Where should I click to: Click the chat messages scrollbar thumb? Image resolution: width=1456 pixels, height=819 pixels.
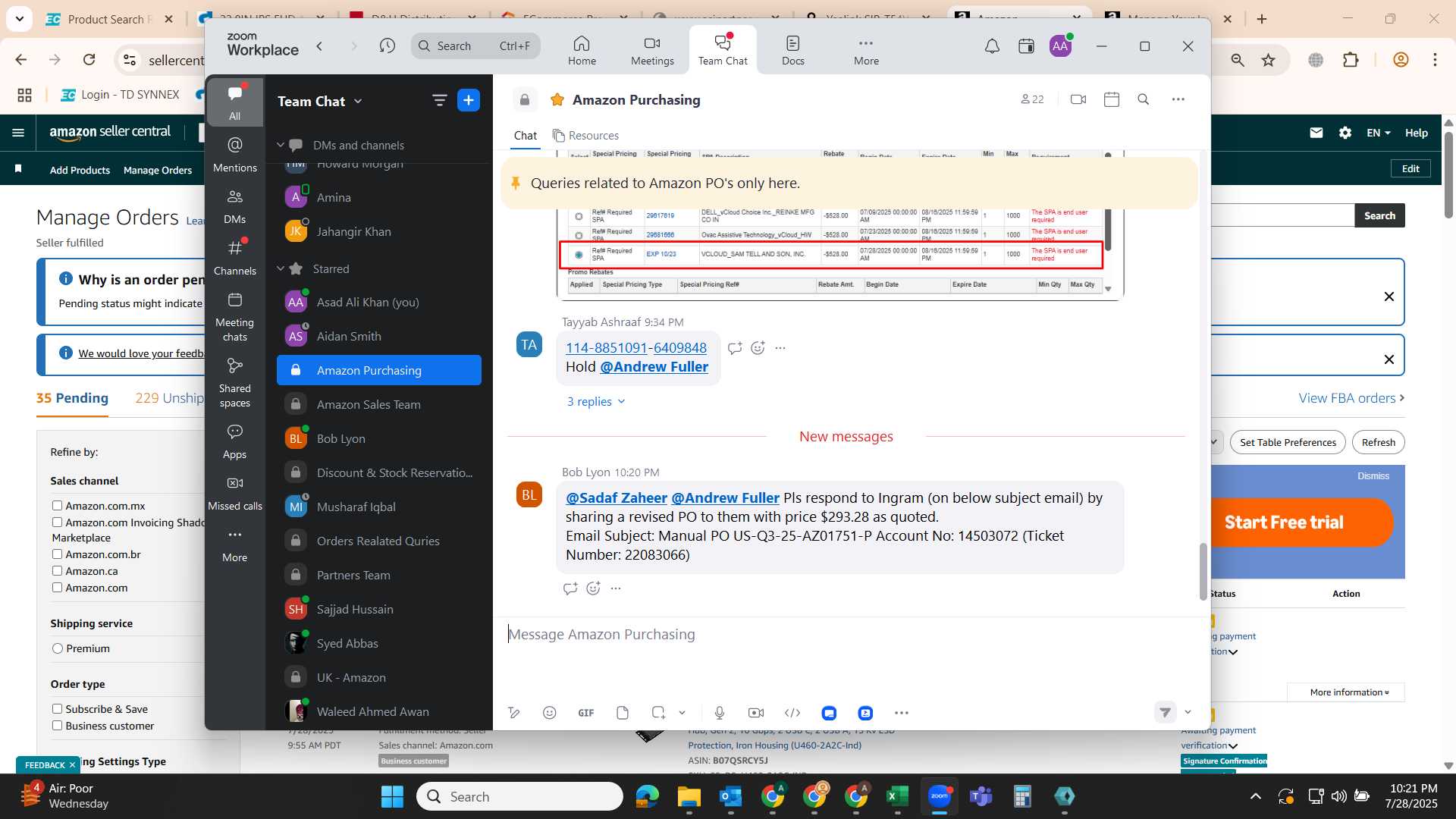[1203, 571]
